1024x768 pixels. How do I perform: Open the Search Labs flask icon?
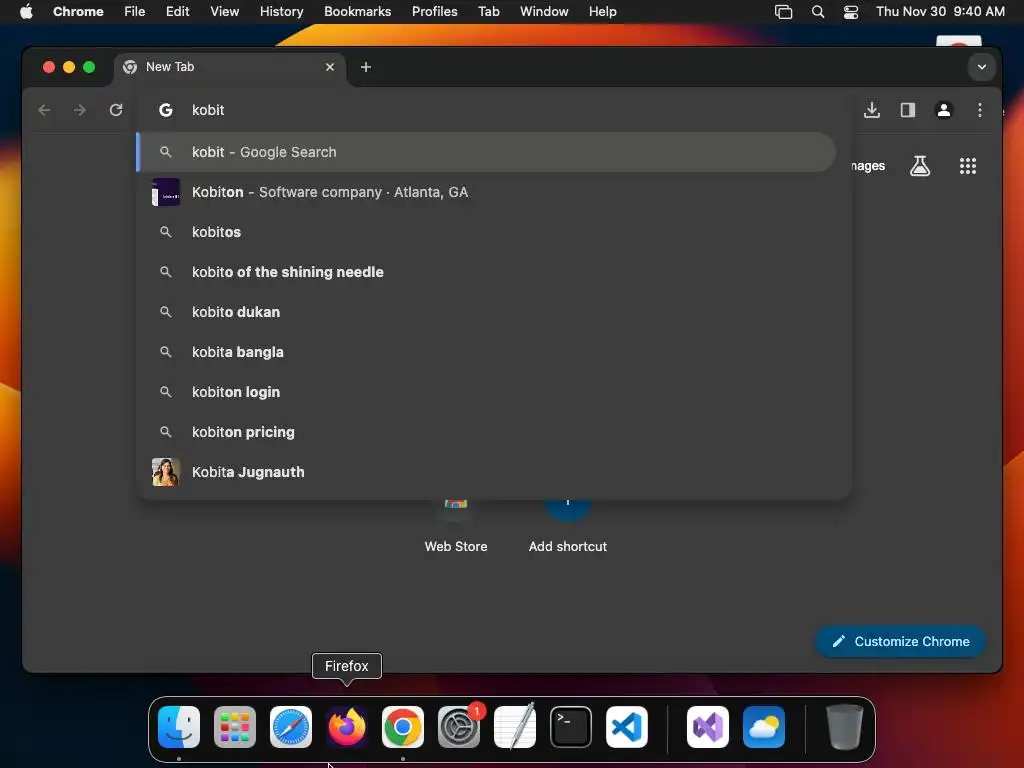click(920, 166)
